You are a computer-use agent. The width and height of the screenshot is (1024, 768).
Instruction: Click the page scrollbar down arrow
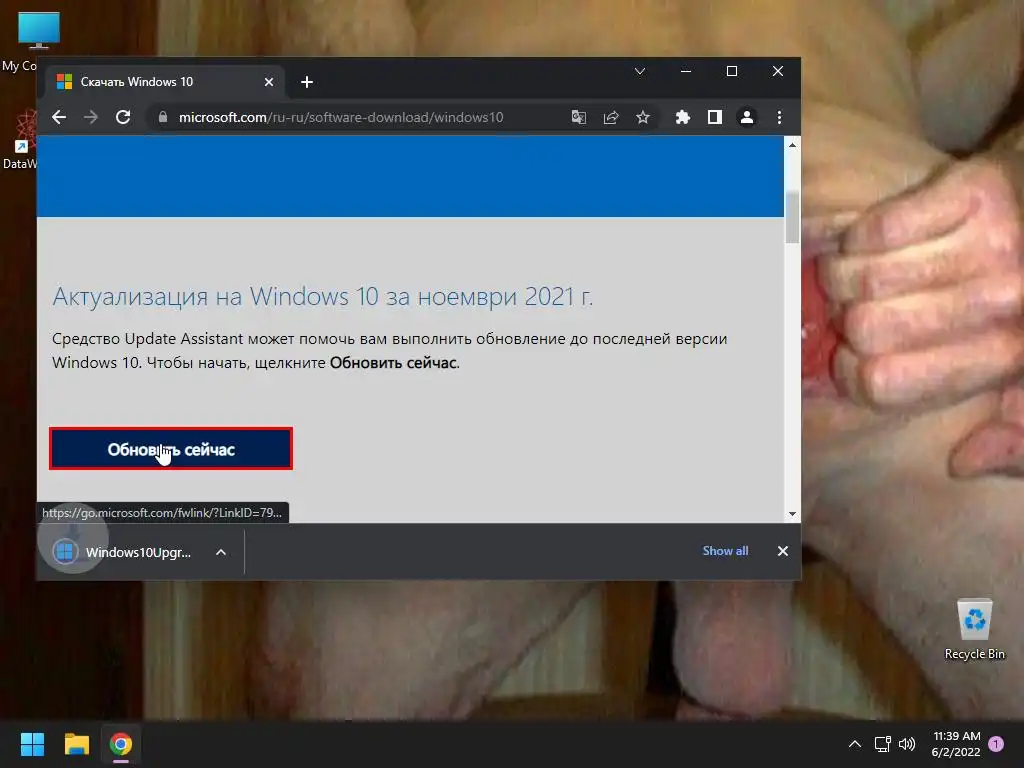792,514
